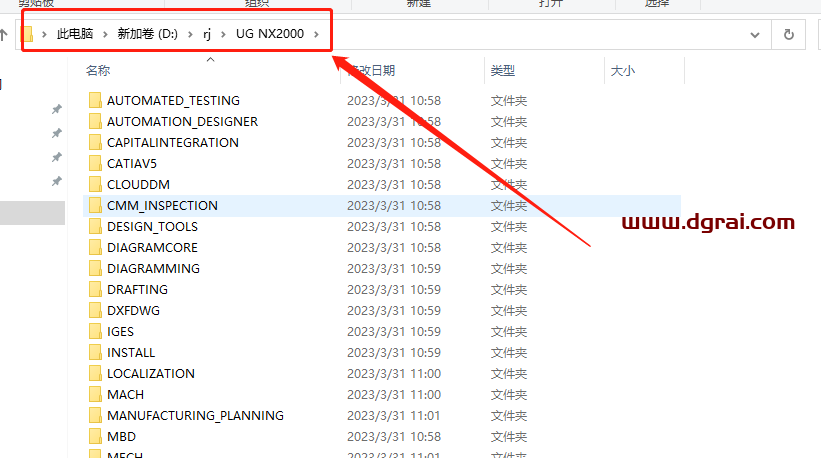Viewport: 821px width, 458px height.
Task: Sort by 类型 column header
Action: click(x=503, y=71)
